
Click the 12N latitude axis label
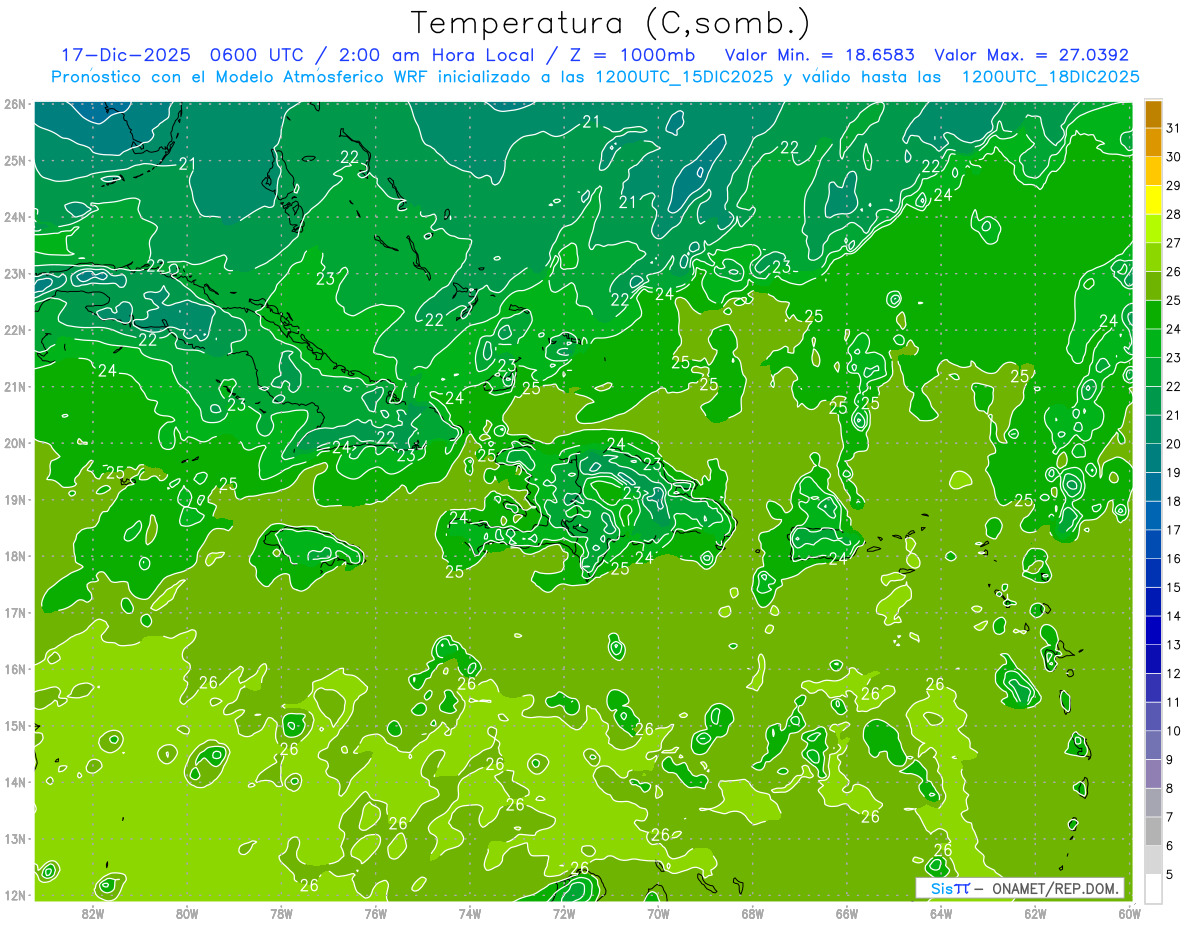click(x=14, y=895)
